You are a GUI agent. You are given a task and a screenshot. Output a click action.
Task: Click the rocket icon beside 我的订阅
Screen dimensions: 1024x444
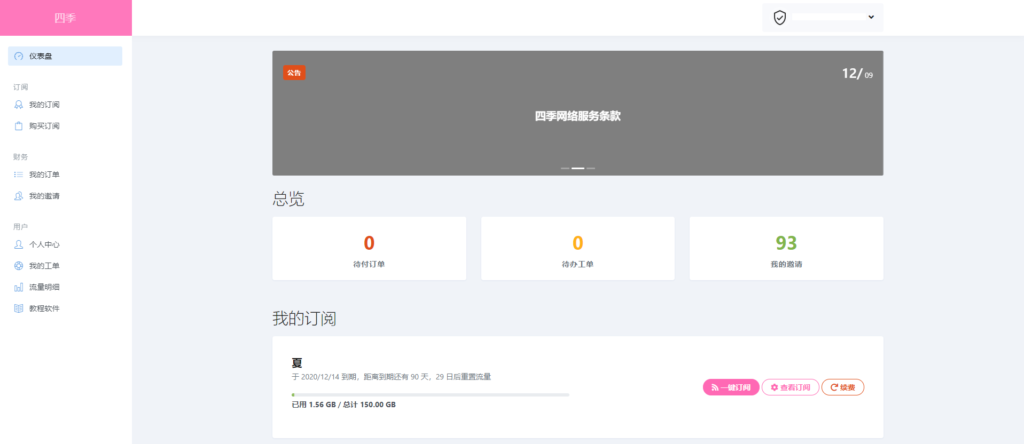[x=19, y=105]
